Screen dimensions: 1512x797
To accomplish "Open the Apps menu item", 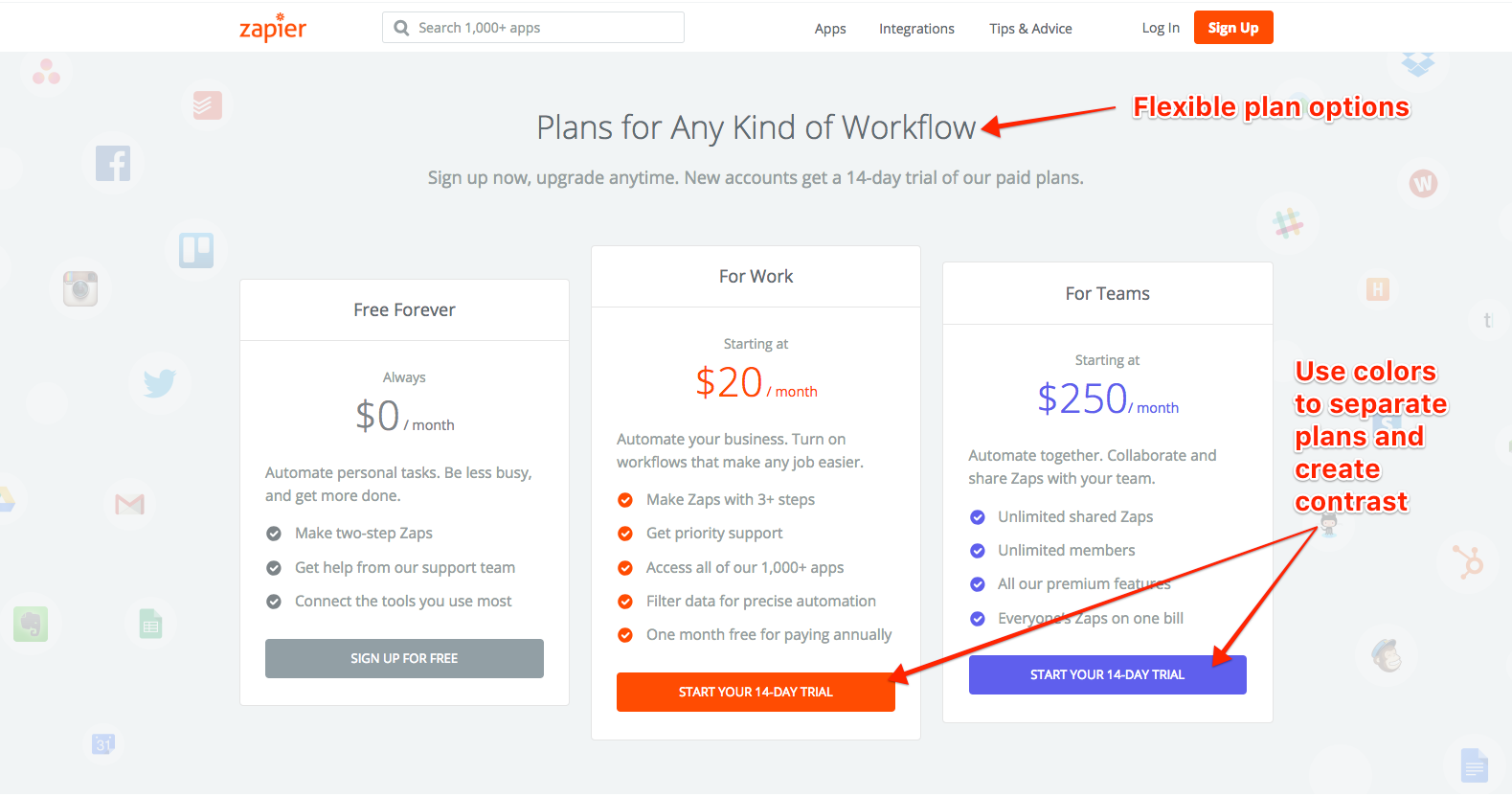I will 830,29.
